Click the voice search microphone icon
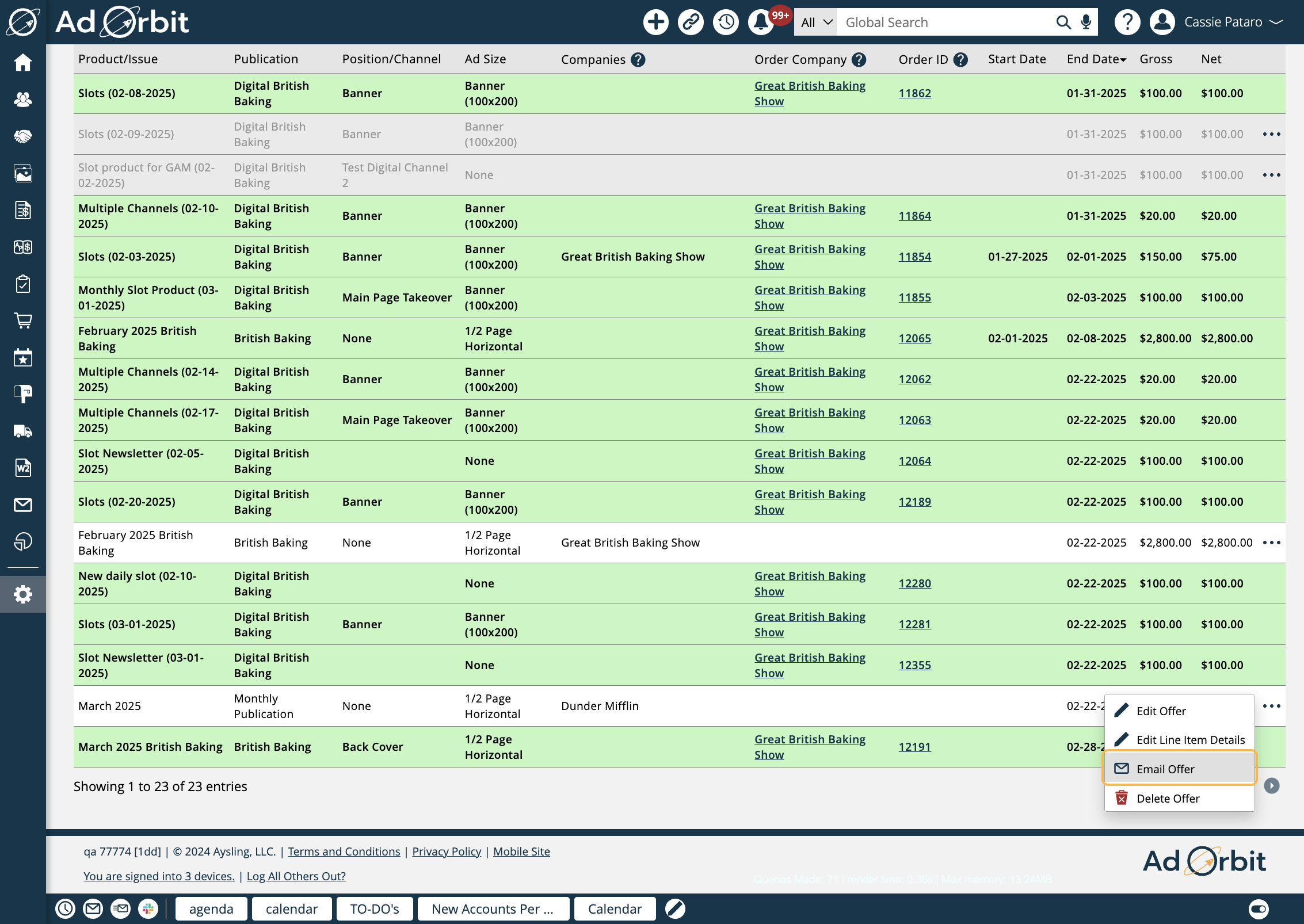The width and height of the screenshot is (1304, 924). [1086, 22]
